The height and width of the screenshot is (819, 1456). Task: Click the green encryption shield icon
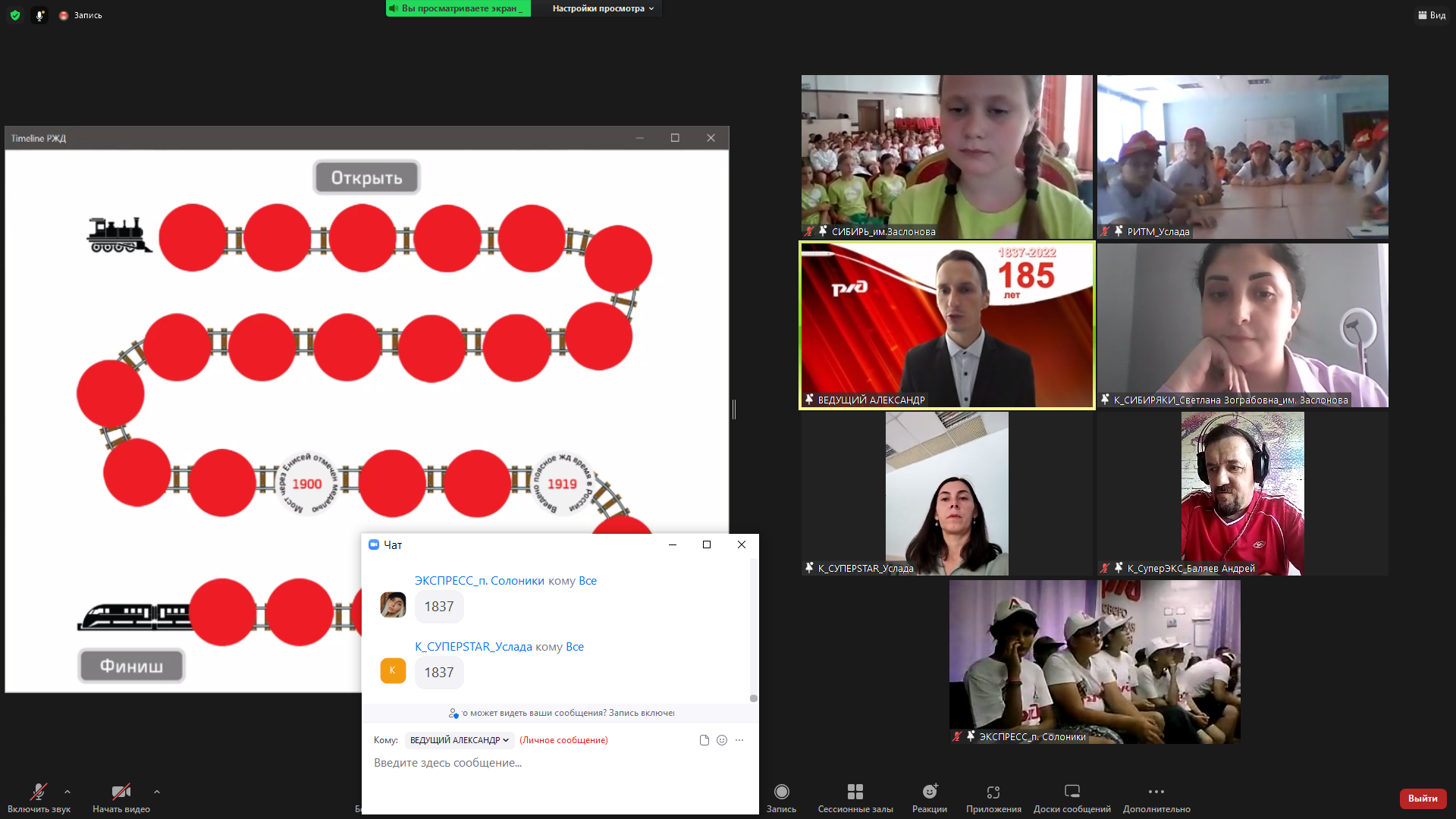(15, 15)
